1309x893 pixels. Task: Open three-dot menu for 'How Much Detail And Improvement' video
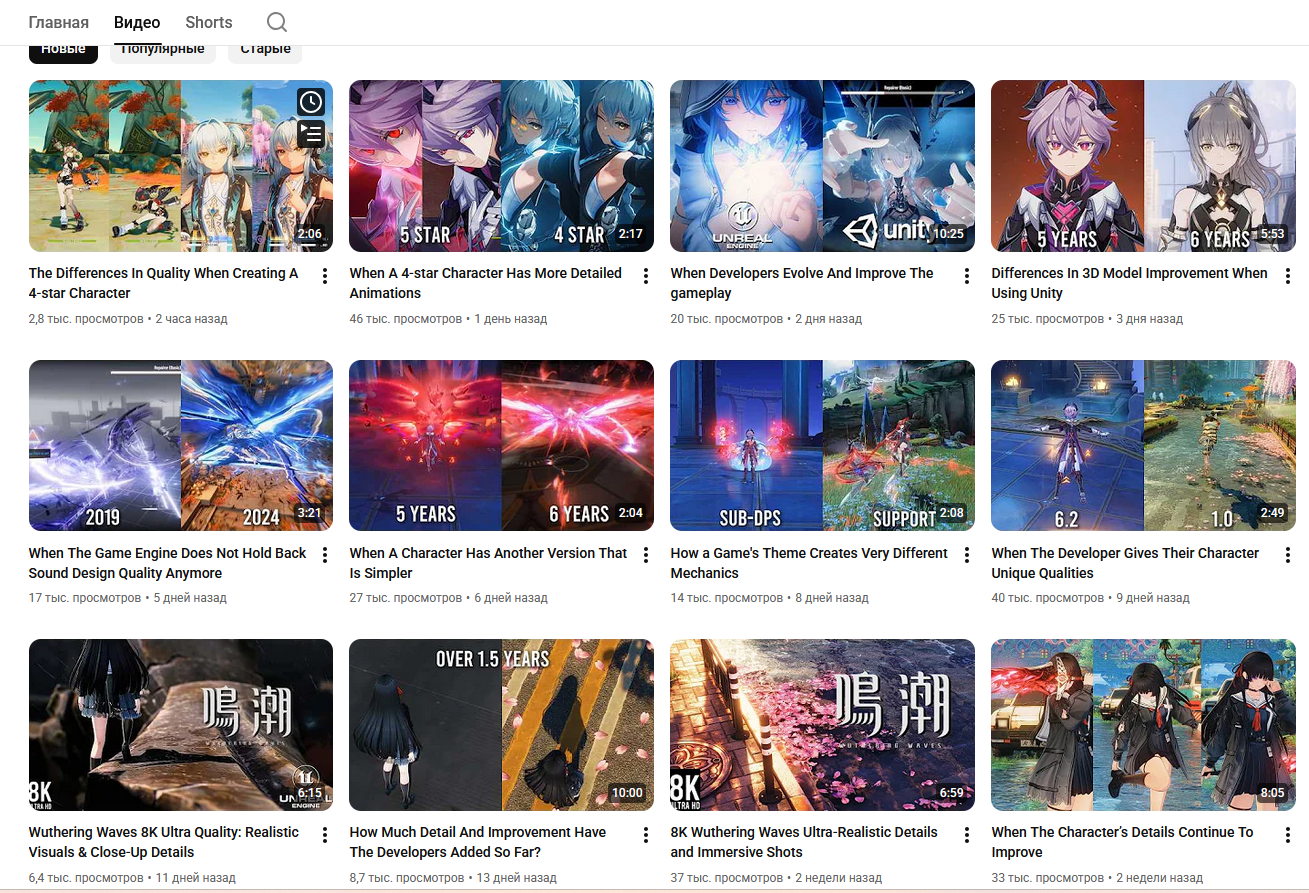(x=646, y=835)
